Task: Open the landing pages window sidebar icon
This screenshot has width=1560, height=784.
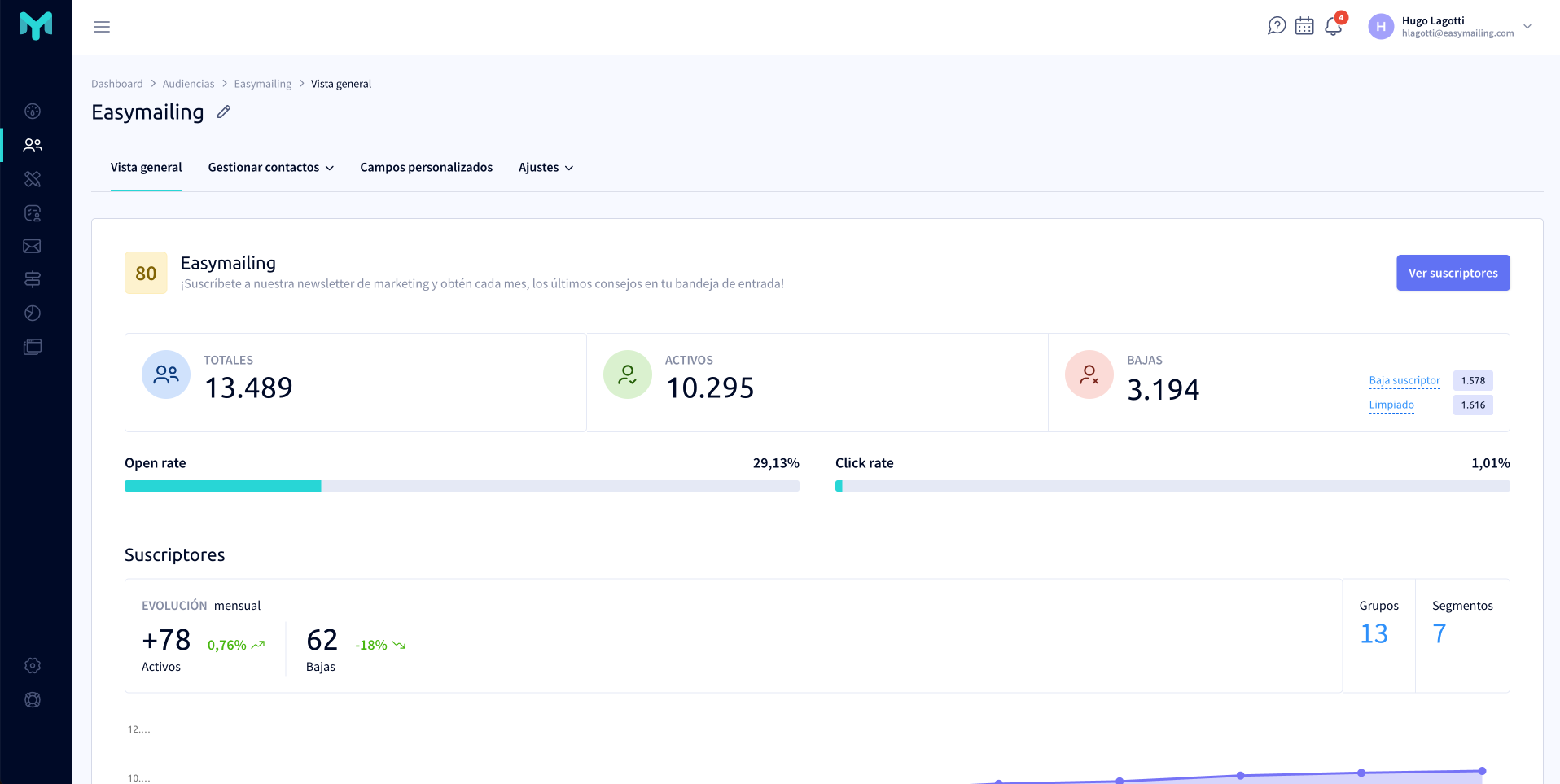Action: click(x=33, y=348)
